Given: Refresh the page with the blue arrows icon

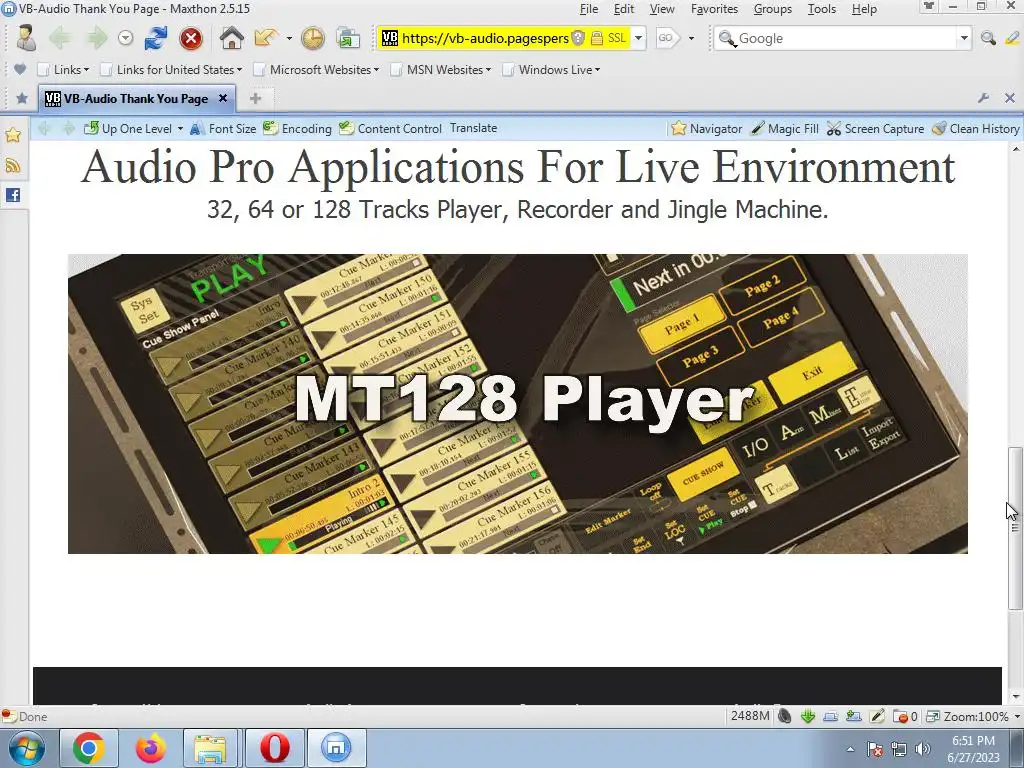Looking at the screenshot, I should tap(155, 39).
